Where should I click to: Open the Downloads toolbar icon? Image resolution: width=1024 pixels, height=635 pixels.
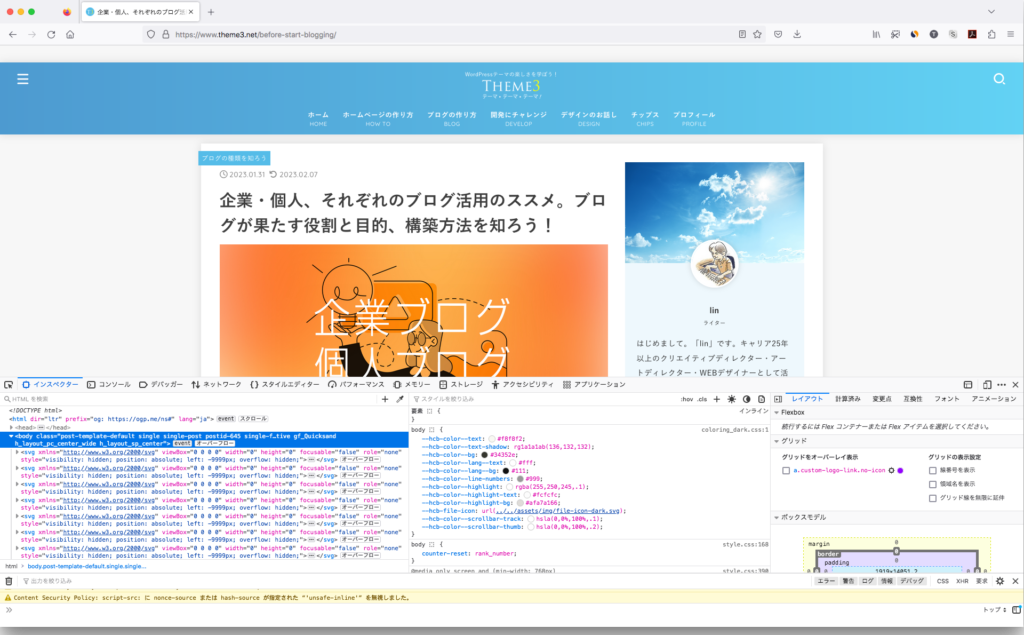pos(797,35)
